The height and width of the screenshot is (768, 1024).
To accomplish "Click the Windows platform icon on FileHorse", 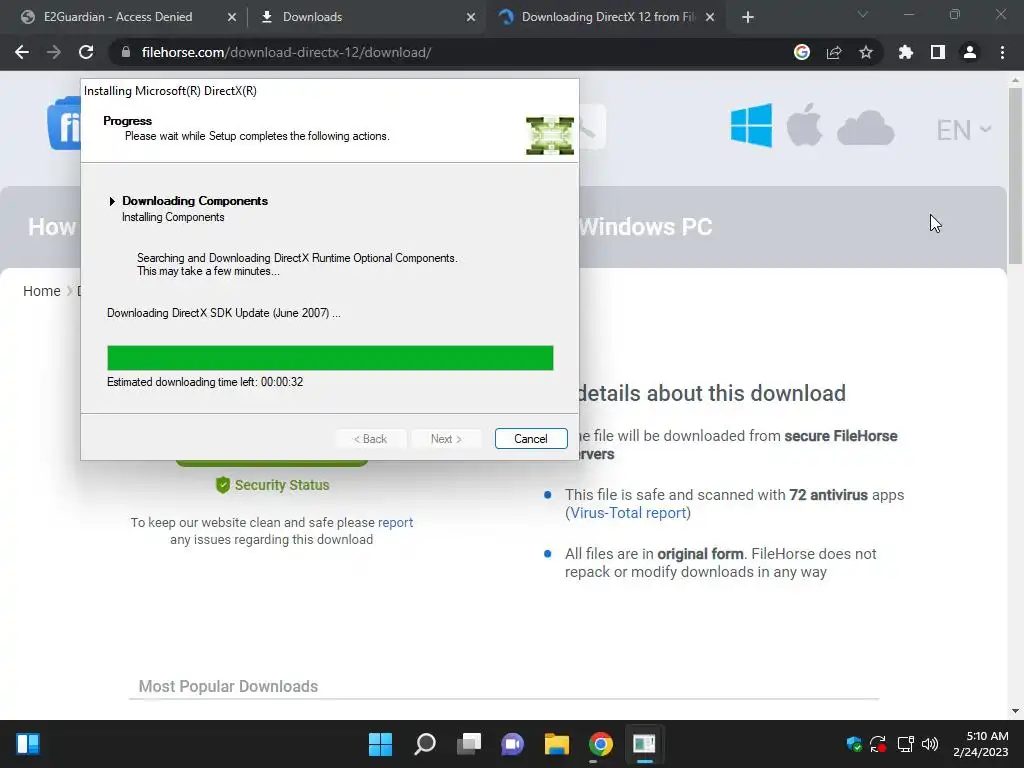I will (x=751, y=125).
